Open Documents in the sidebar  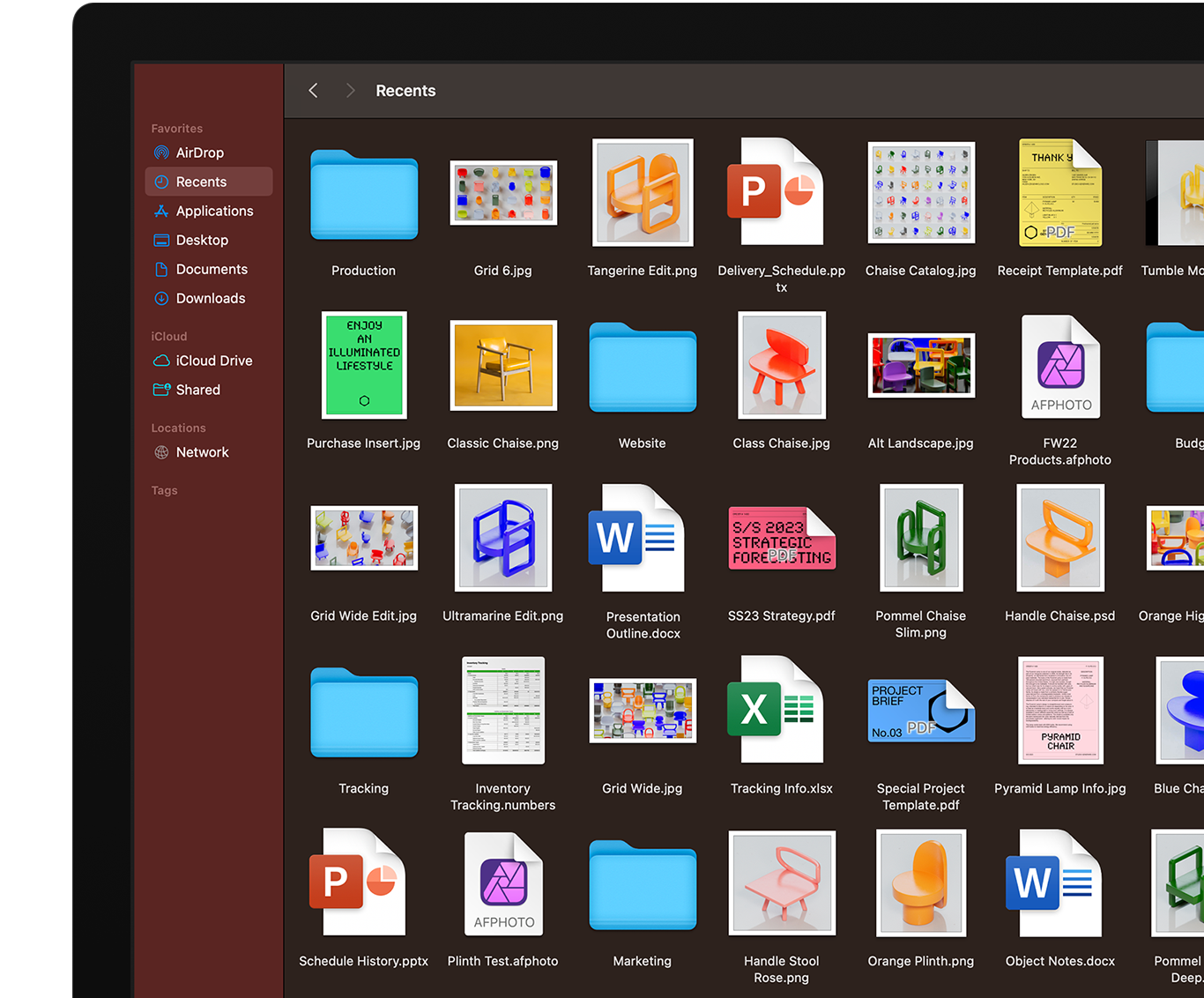[209, 269]
